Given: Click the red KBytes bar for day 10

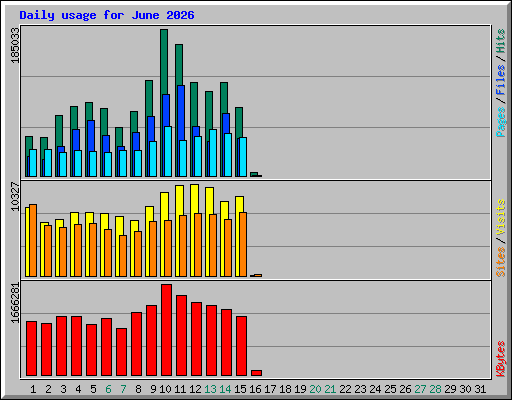Looking at the screenshot, I should tap(166, 330).
